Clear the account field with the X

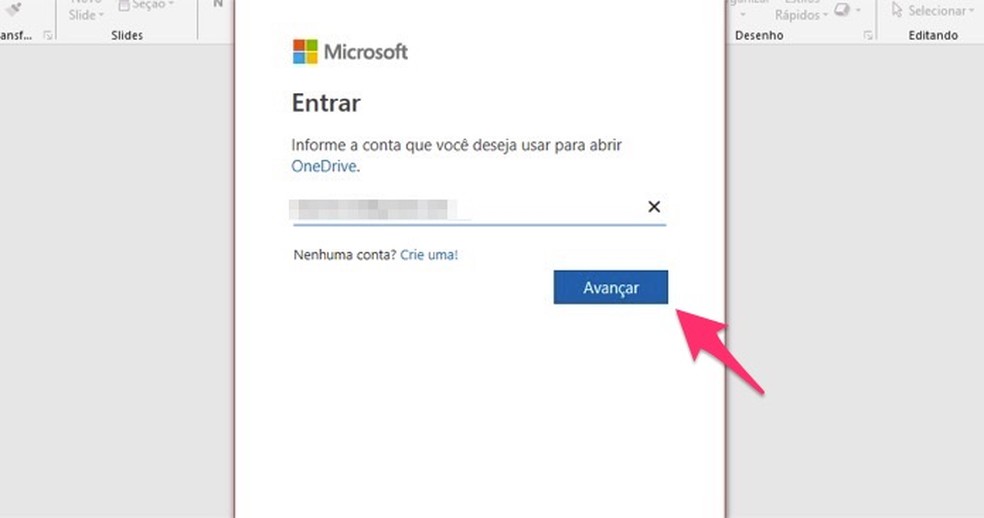(654, 207)
